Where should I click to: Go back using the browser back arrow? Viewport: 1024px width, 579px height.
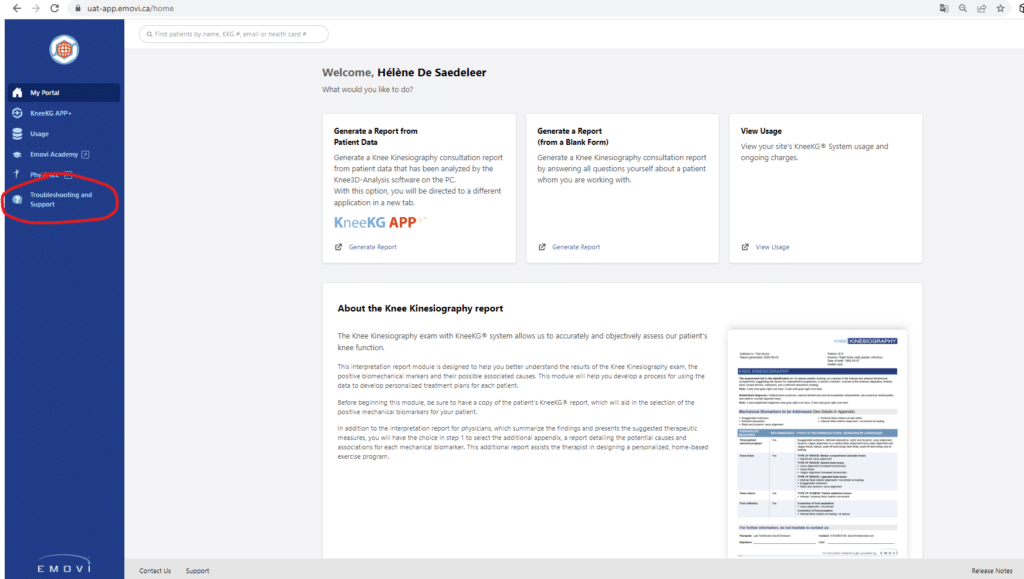coord(17,8)
